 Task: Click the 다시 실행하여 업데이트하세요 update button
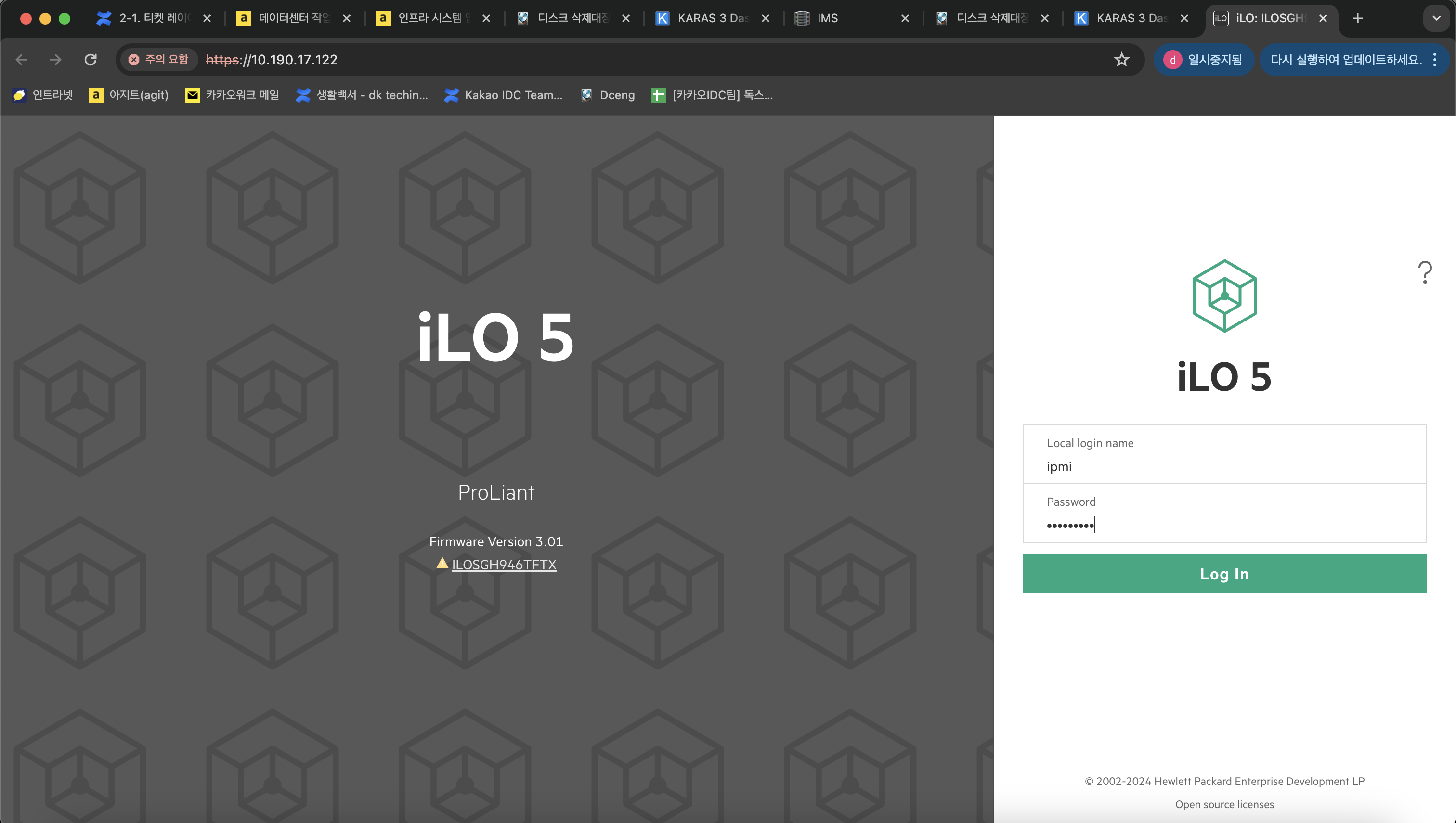[x=1346, y=59]
